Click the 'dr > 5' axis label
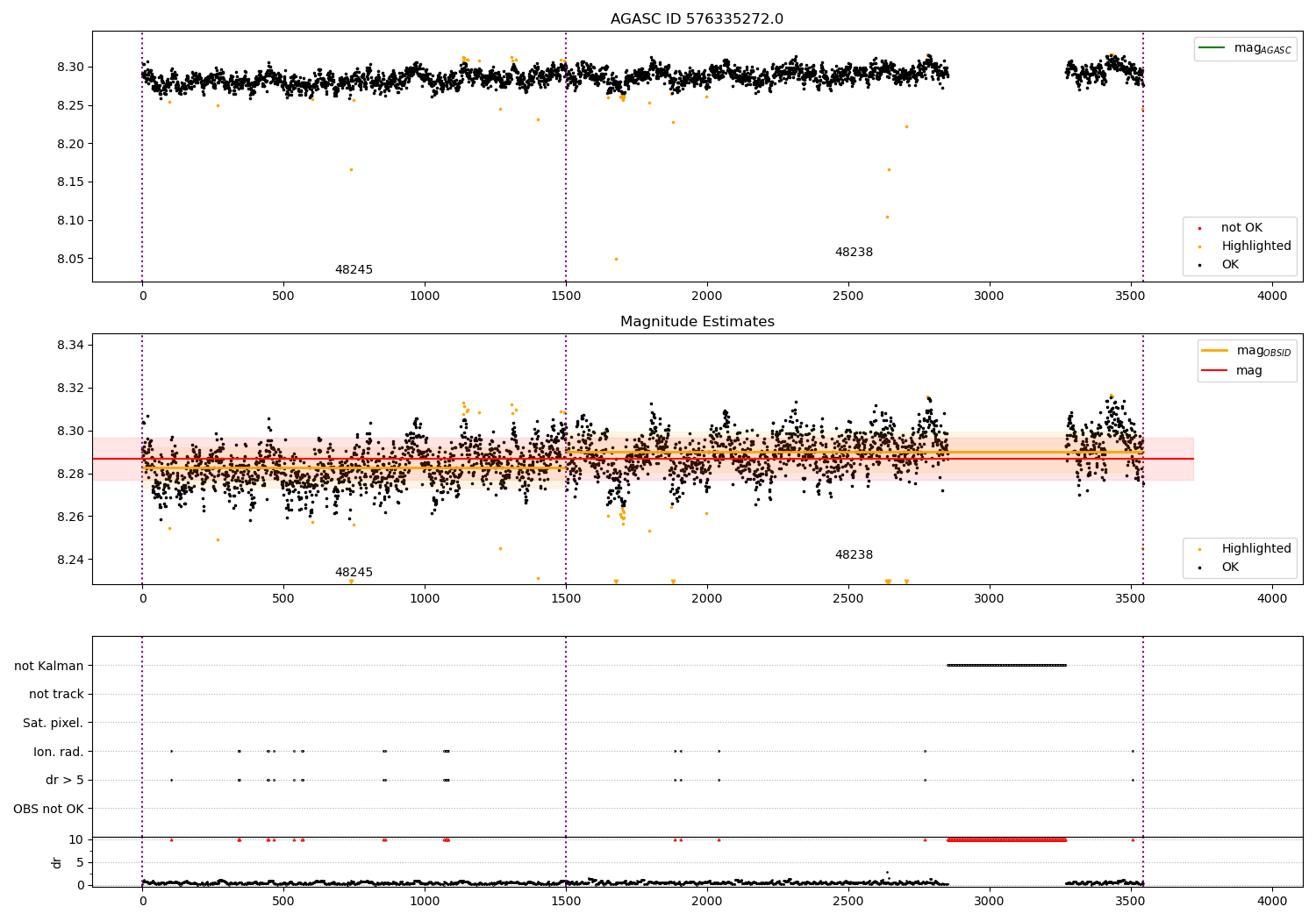Image resolution: width=1316 pixels, height=921 pixels. [65, 781]
